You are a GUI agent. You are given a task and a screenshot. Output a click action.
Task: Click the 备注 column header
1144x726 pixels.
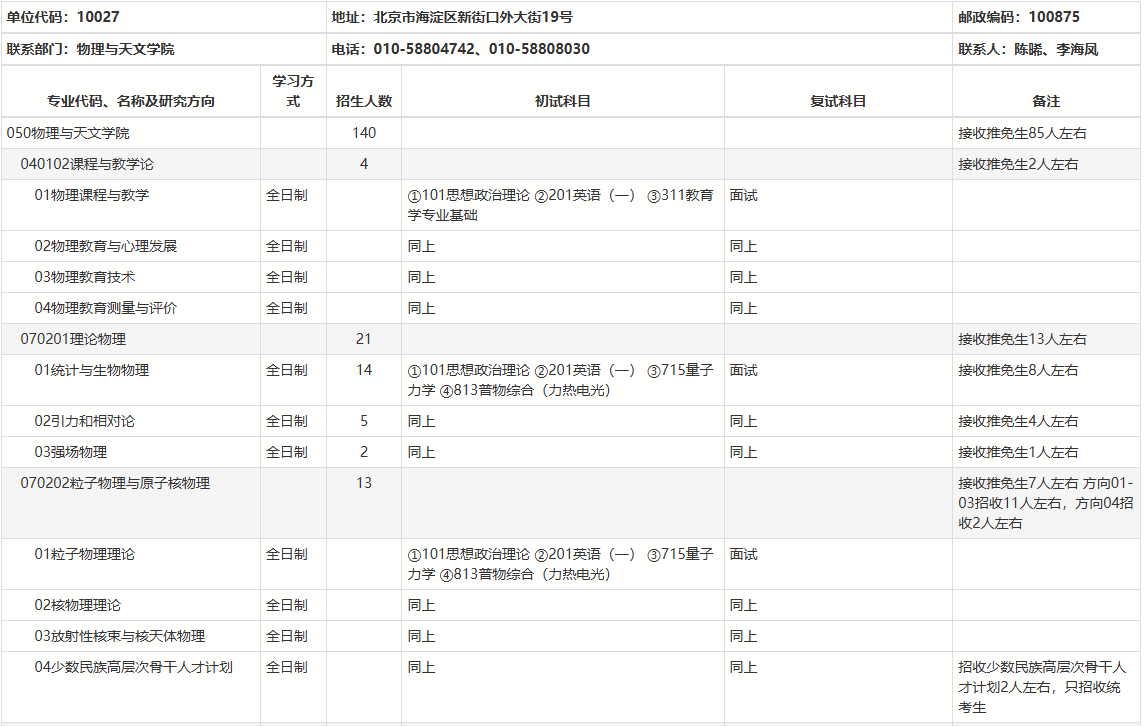coord(1046,101)
